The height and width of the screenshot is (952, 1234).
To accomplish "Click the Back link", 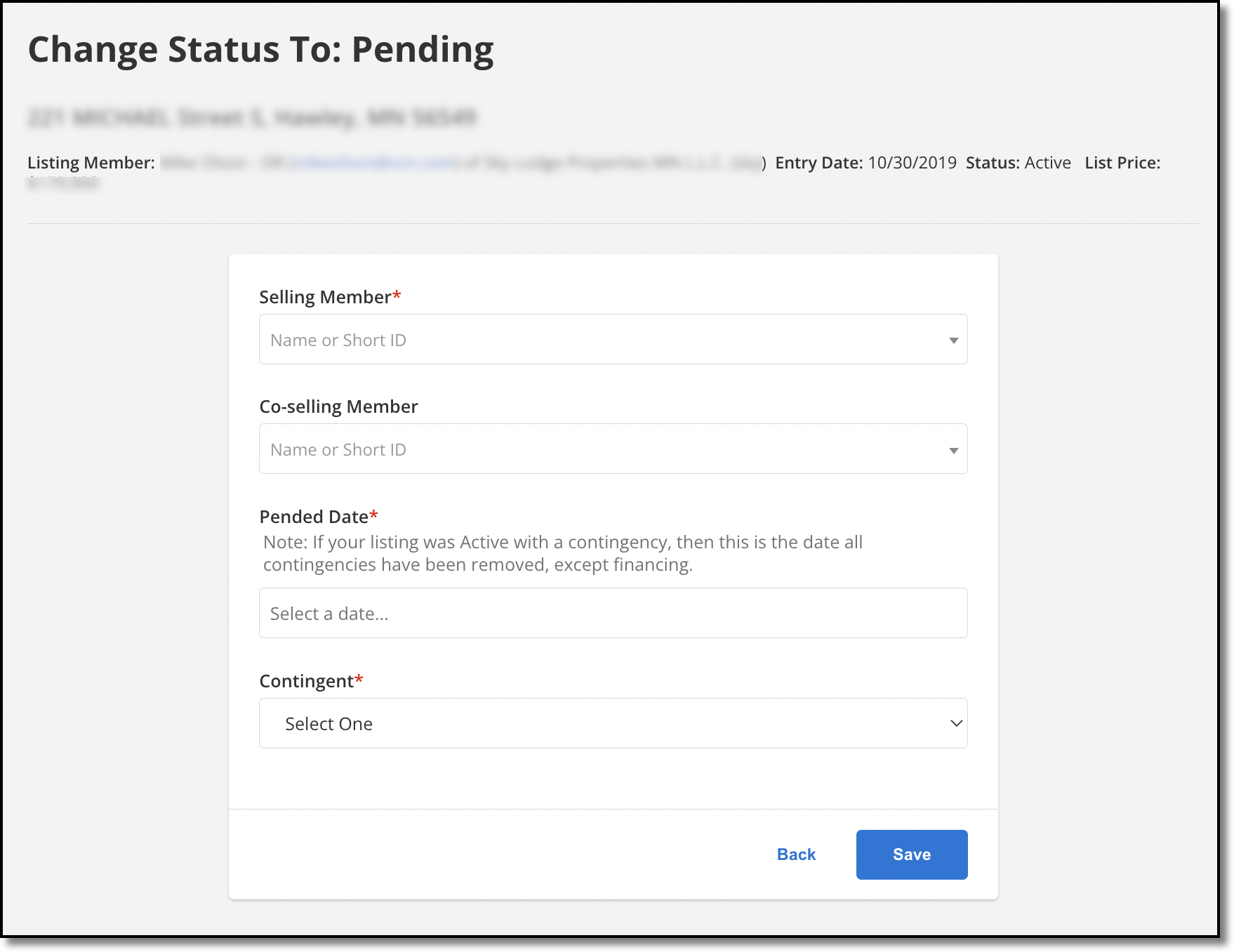I will click(796, 854).
